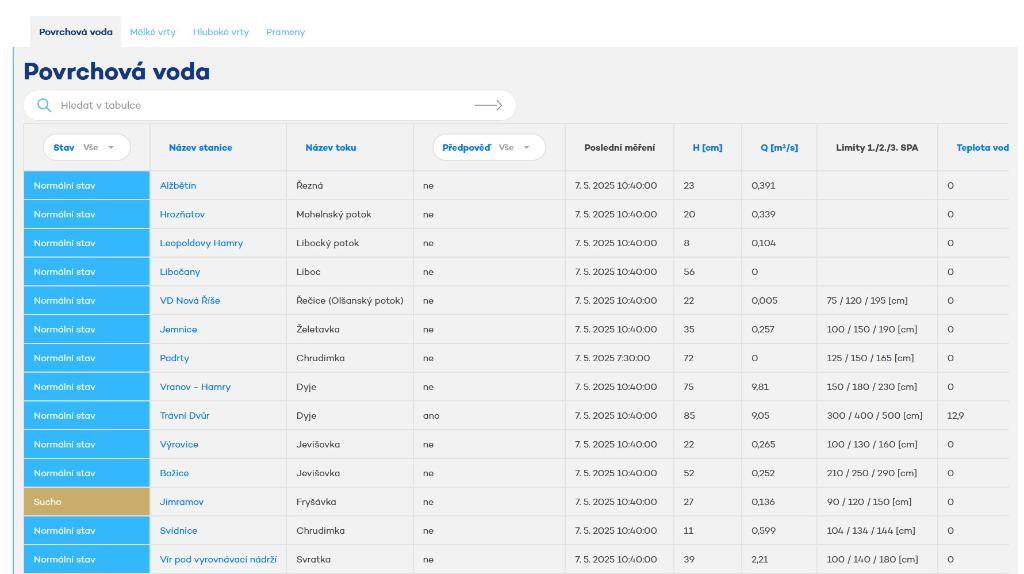Screen dimensions: 1024x574
Task: Click the Poslední měření column header
Action: [619, 148]
